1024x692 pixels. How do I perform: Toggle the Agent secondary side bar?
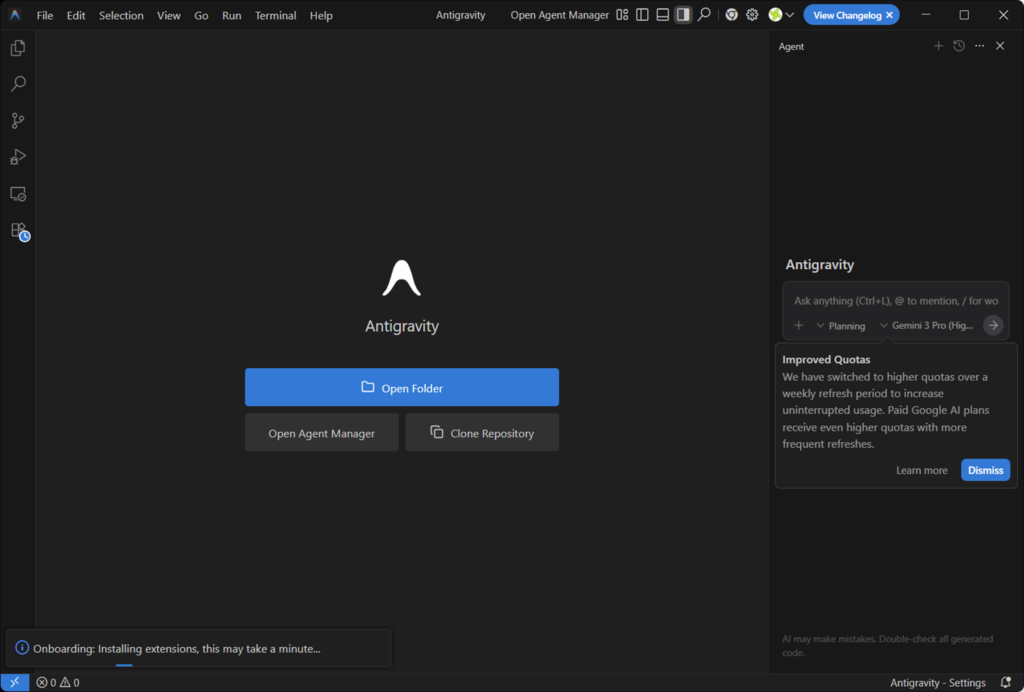coord(683,15)
